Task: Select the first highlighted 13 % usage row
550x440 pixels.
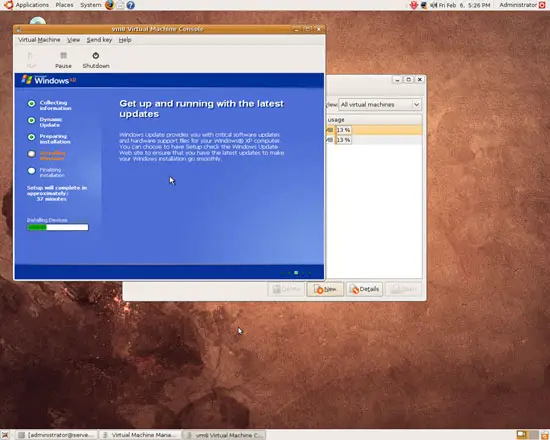Action: (374, 130)
